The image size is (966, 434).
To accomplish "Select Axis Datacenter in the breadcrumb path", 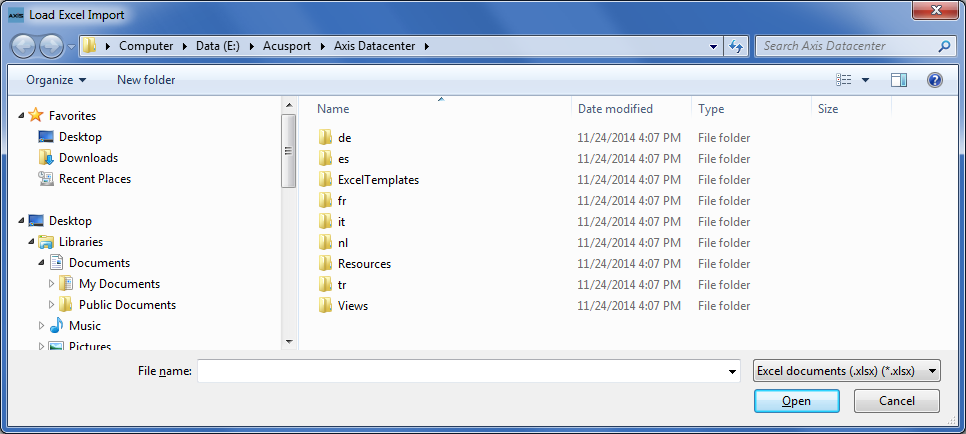I will point(375,46).
